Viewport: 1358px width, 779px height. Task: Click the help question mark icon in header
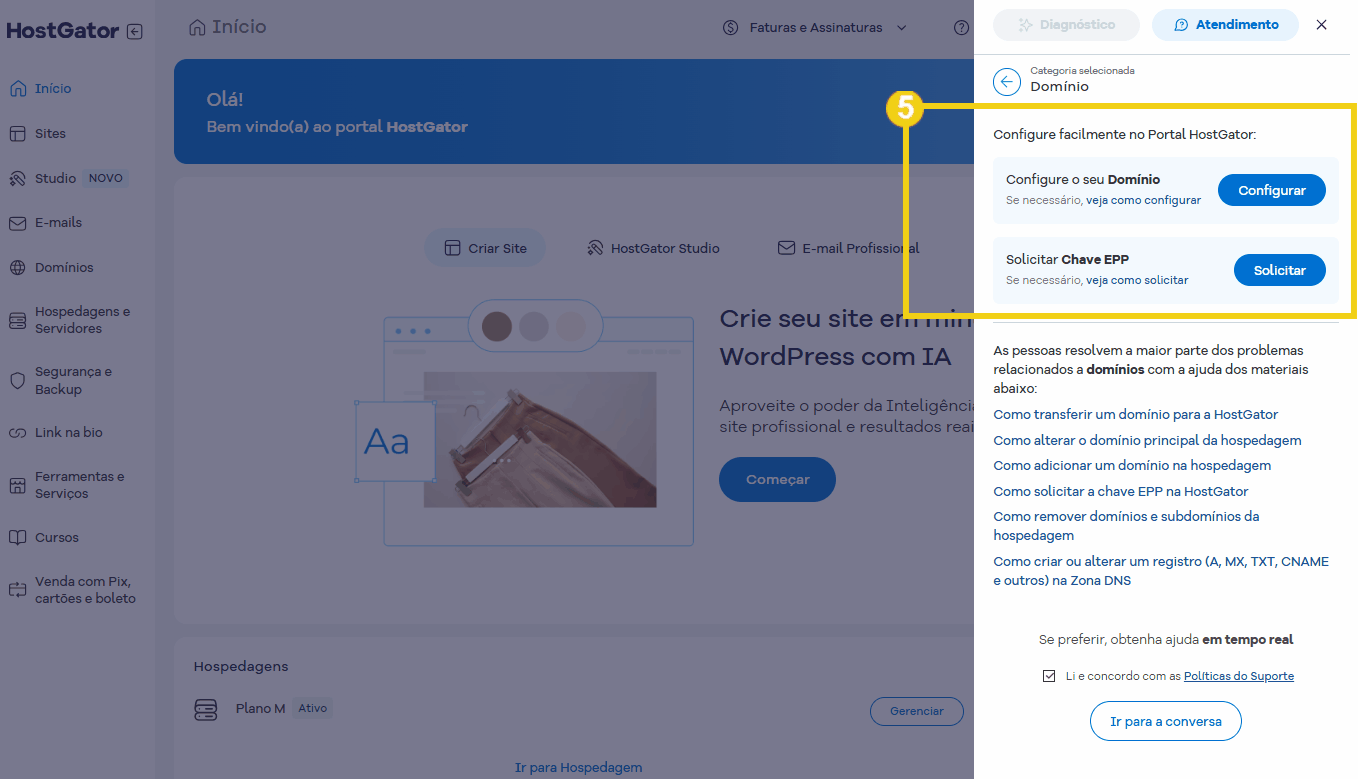tap(961, 27)
